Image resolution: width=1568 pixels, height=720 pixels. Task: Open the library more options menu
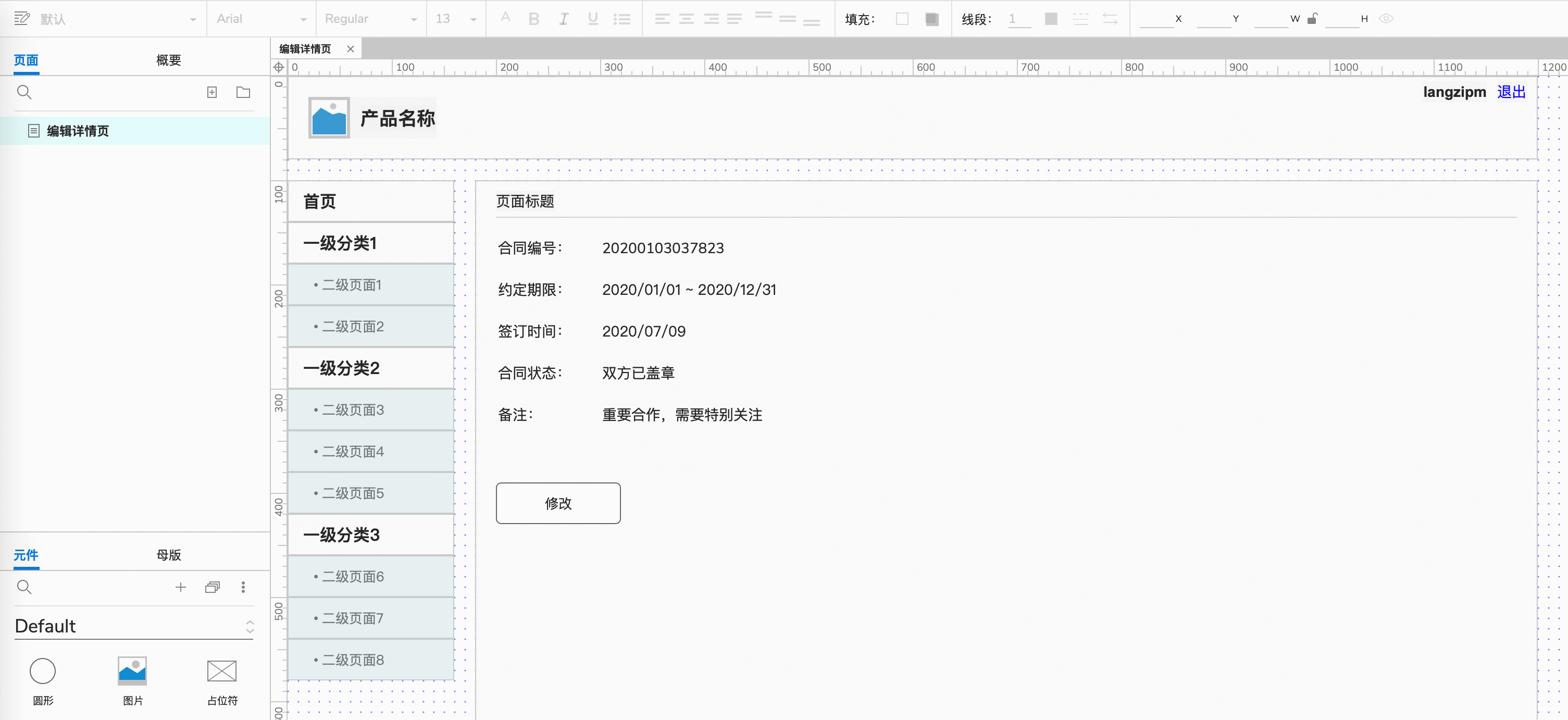(x=243, y=587)
